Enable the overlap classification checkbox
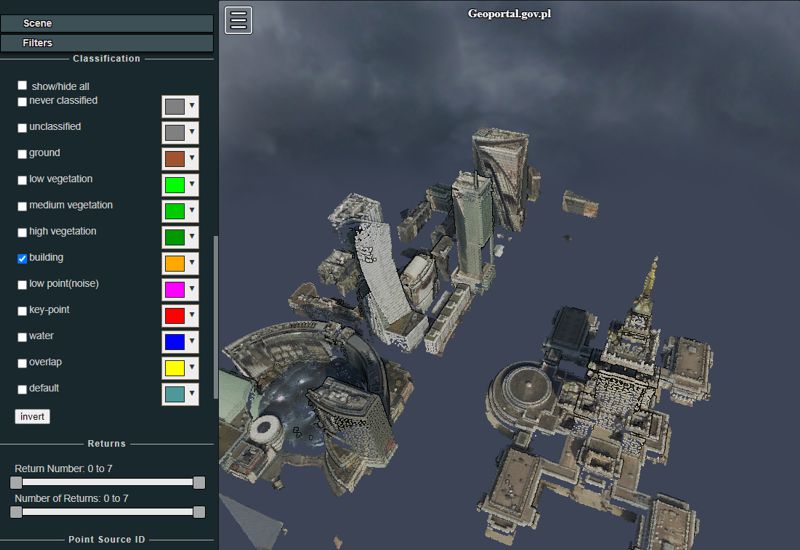The height and width of the screenshot is (550, 800). (22, 363)
